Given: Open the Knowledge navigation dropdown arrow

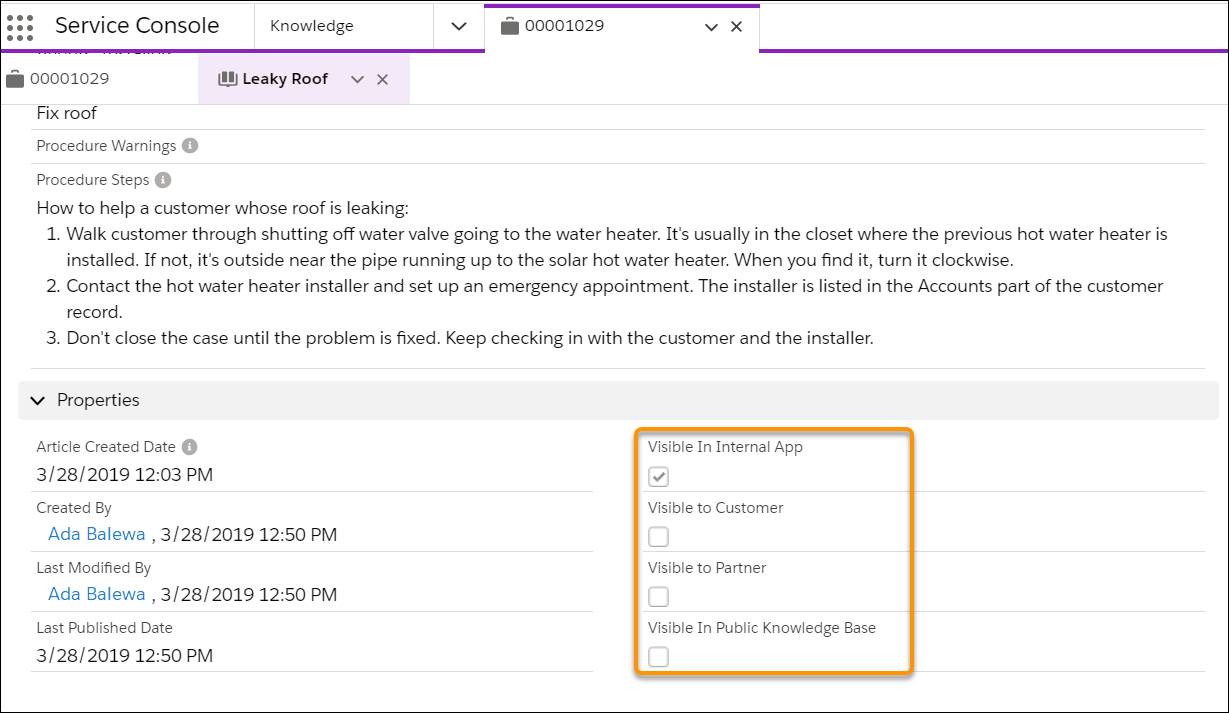Looking at the screenshot, I should coord(459,26).
